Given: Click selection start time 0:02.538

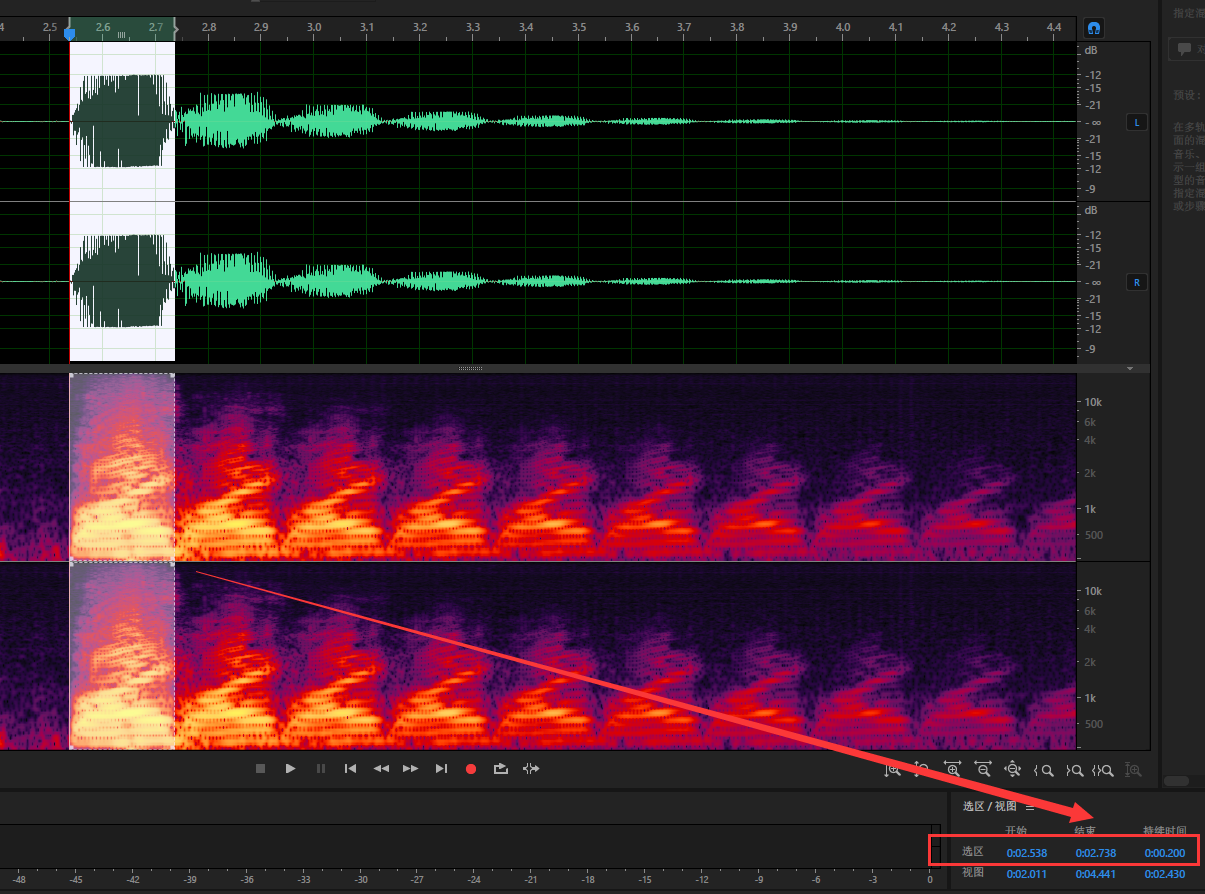Looking at the screenshot, I should click(1027, 853).
